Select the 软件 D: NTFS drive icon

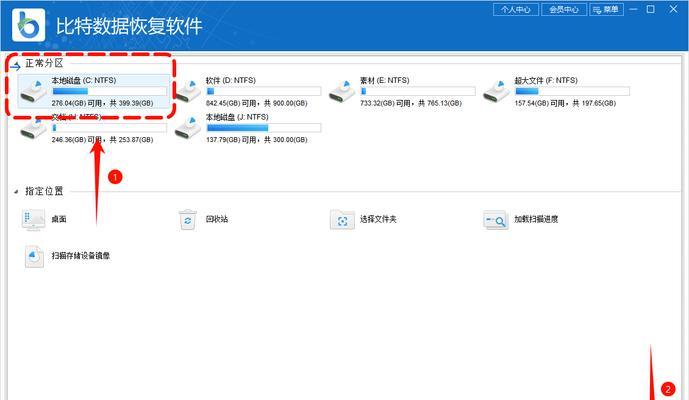click(x=188, y=90)
